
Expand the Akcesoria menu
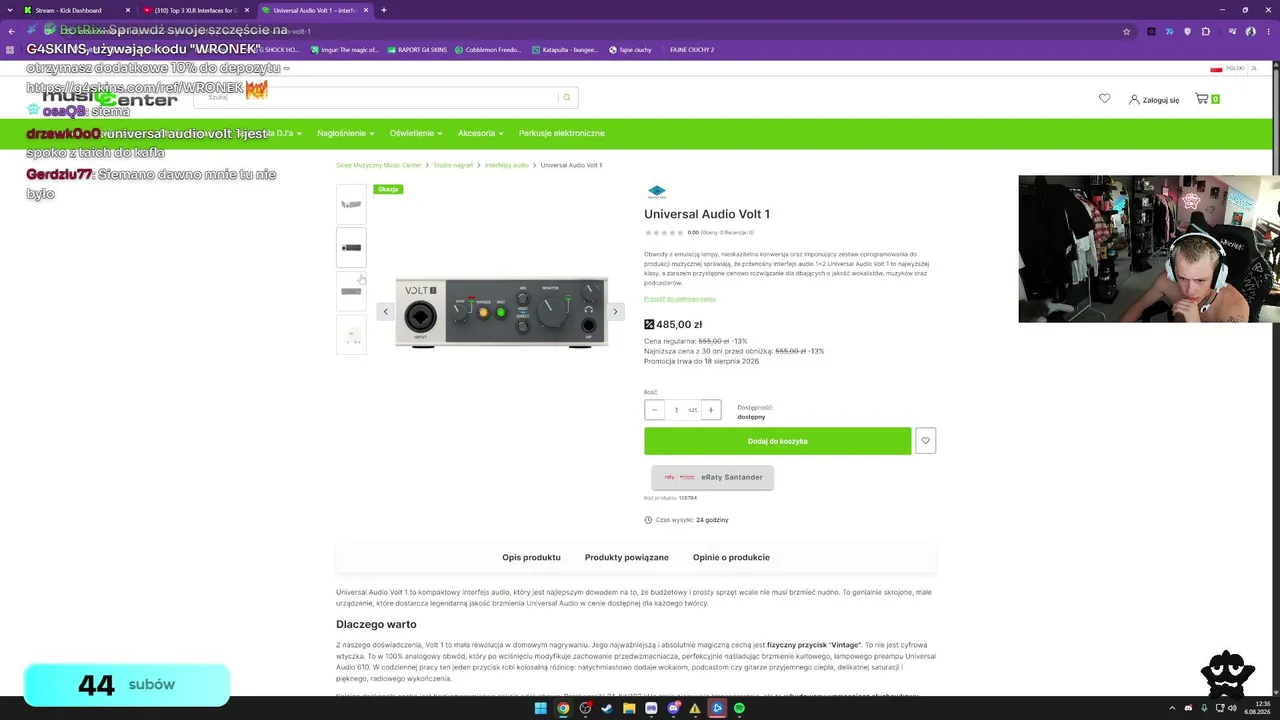tap(480, 133)
